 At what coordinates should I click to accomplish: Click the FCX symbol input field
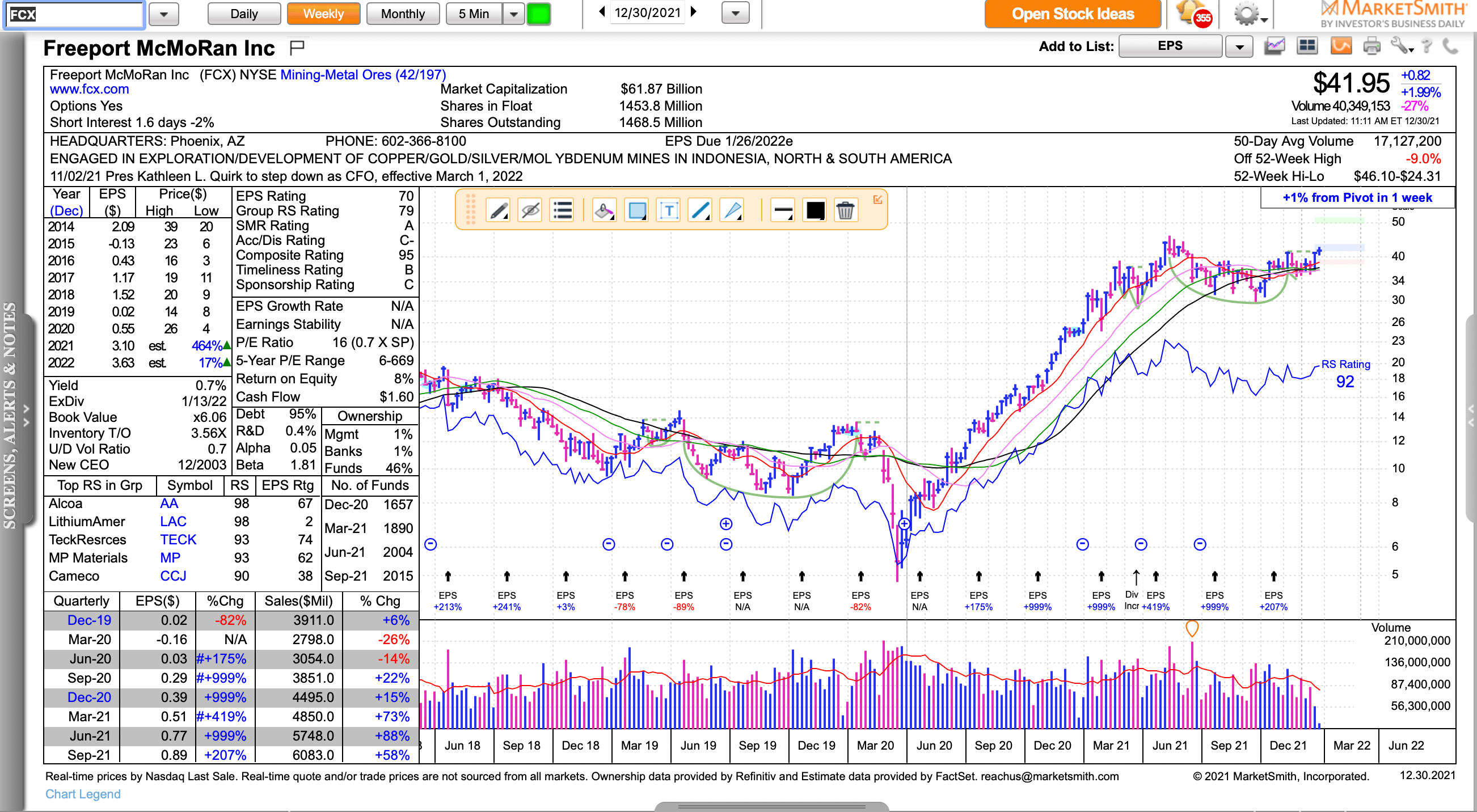click(74, 14)
